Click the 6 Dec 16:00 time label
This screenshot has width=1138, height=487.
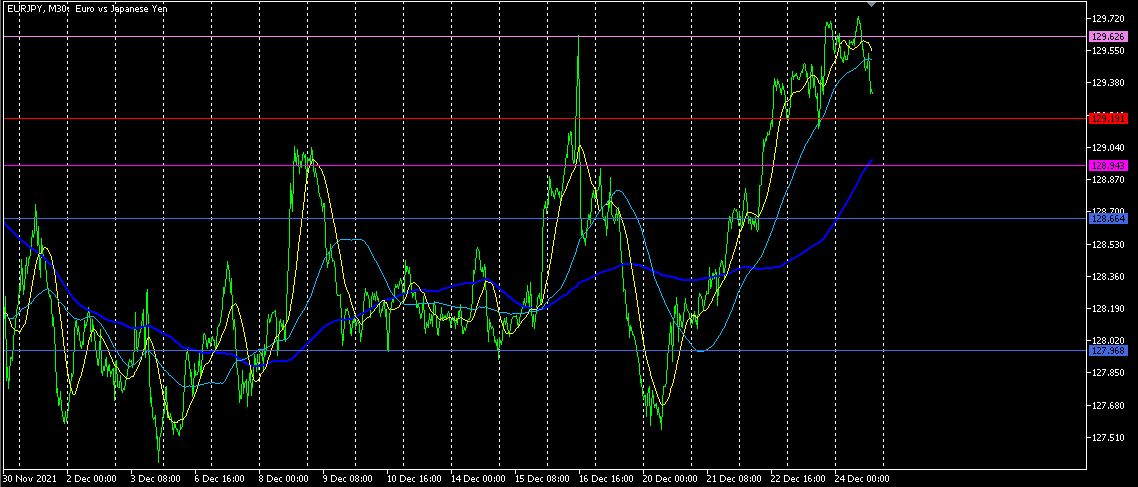pyautogui.click(x=218, y=479)
